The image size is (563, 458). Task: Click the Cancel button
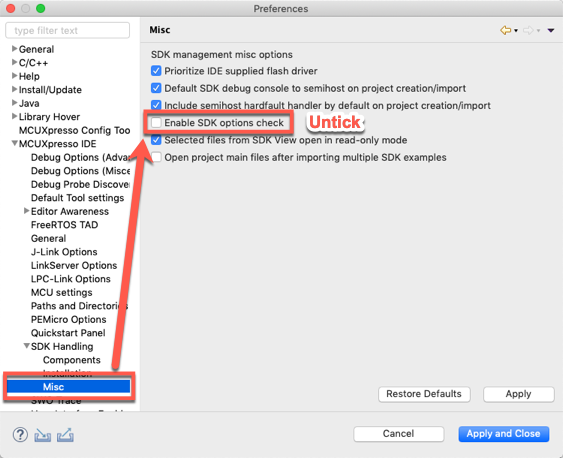[x=399, y=434]
